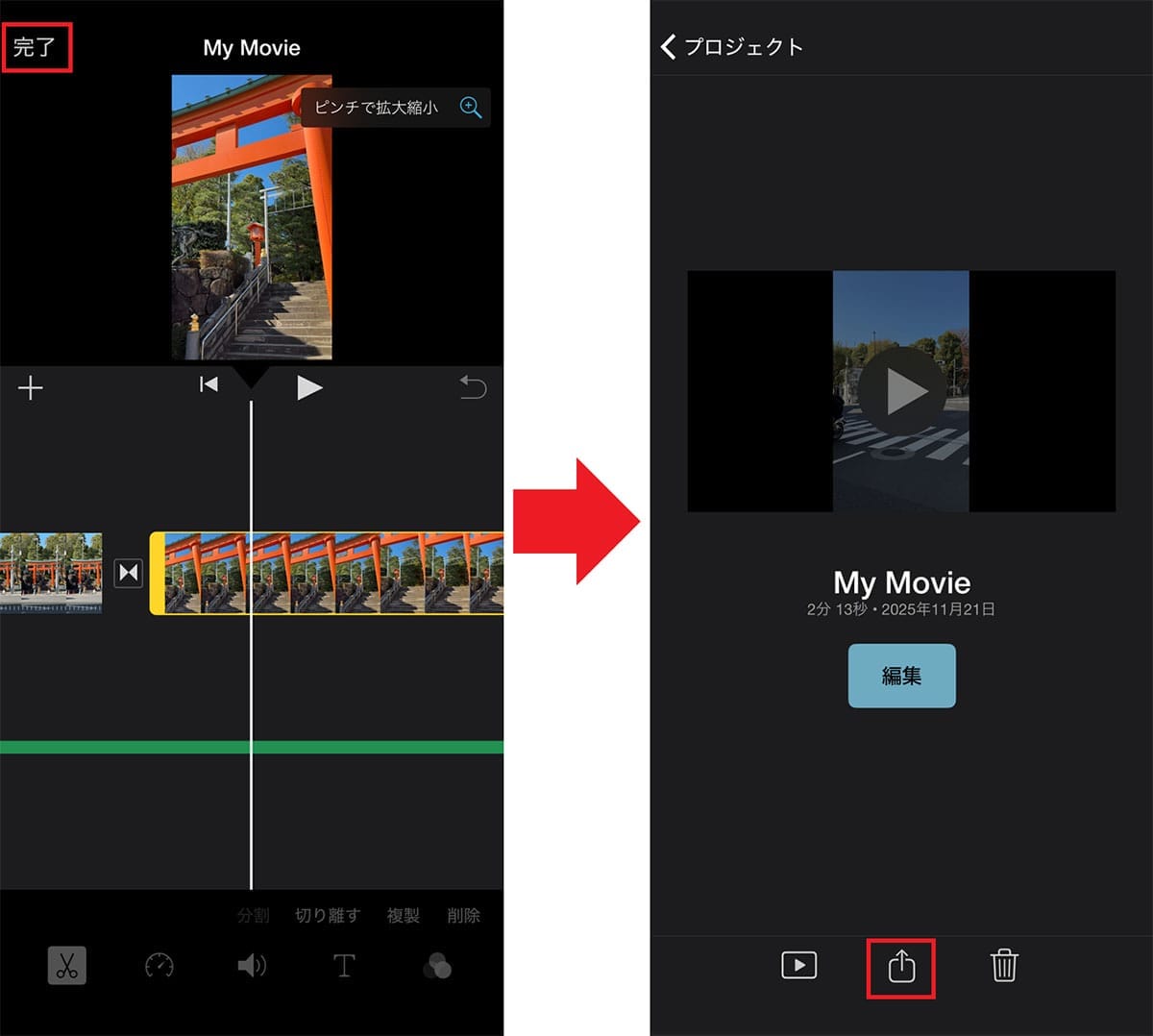Open transition settings between the two clips
The width and height of the screenshot is (1153, 1036).
click(x=128, y=573)
